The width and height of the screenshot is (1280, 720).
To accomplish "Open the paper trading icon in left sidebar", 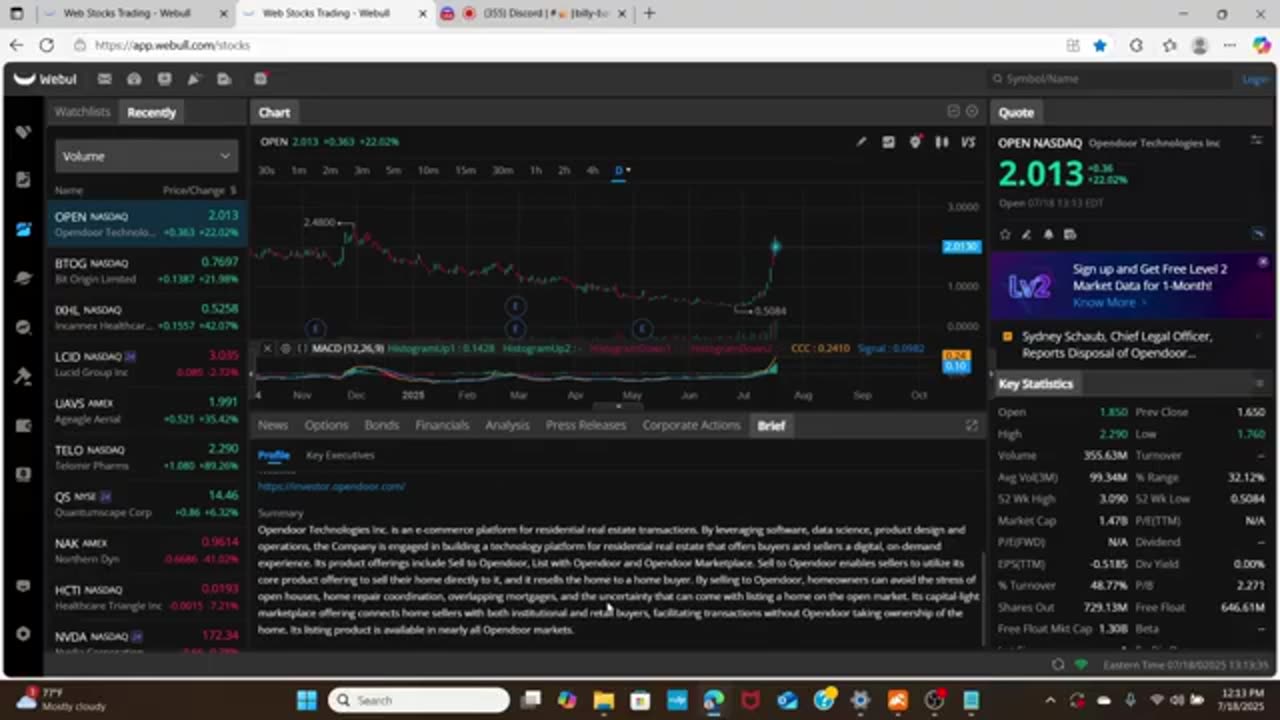I will [24, 376].
